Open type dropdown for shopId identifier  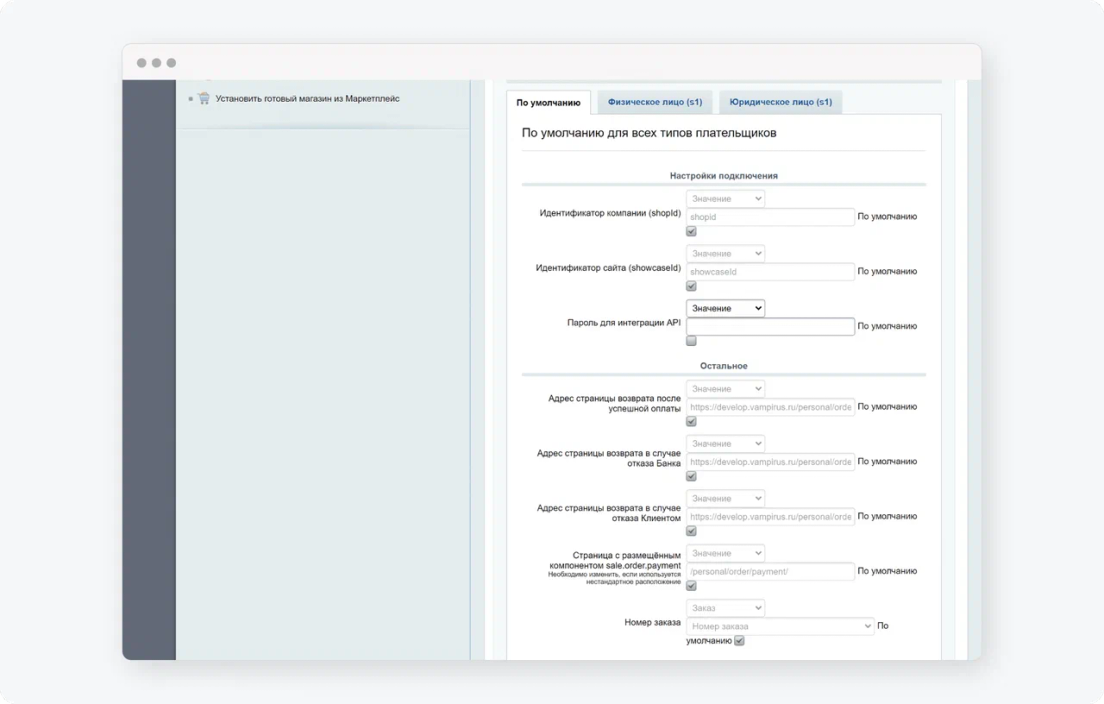(x=725, y=199)
